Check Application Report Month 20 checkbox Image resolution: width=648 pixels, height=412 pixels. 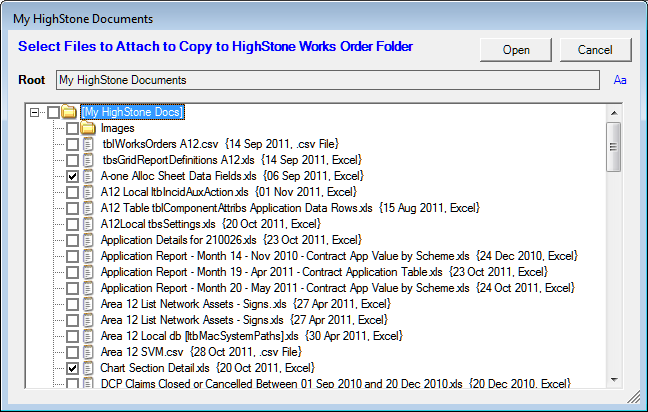point(72,288)
